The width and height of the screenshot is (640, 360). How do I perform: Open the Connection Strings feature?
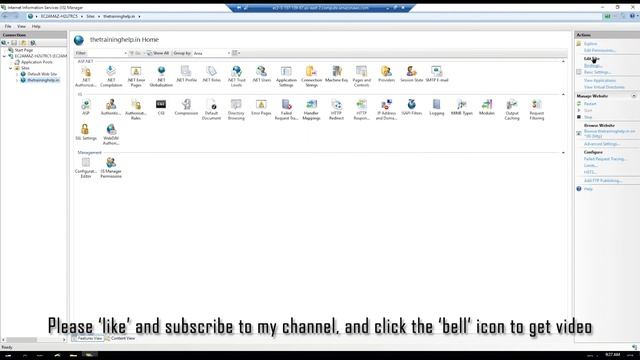pos(311,76)
